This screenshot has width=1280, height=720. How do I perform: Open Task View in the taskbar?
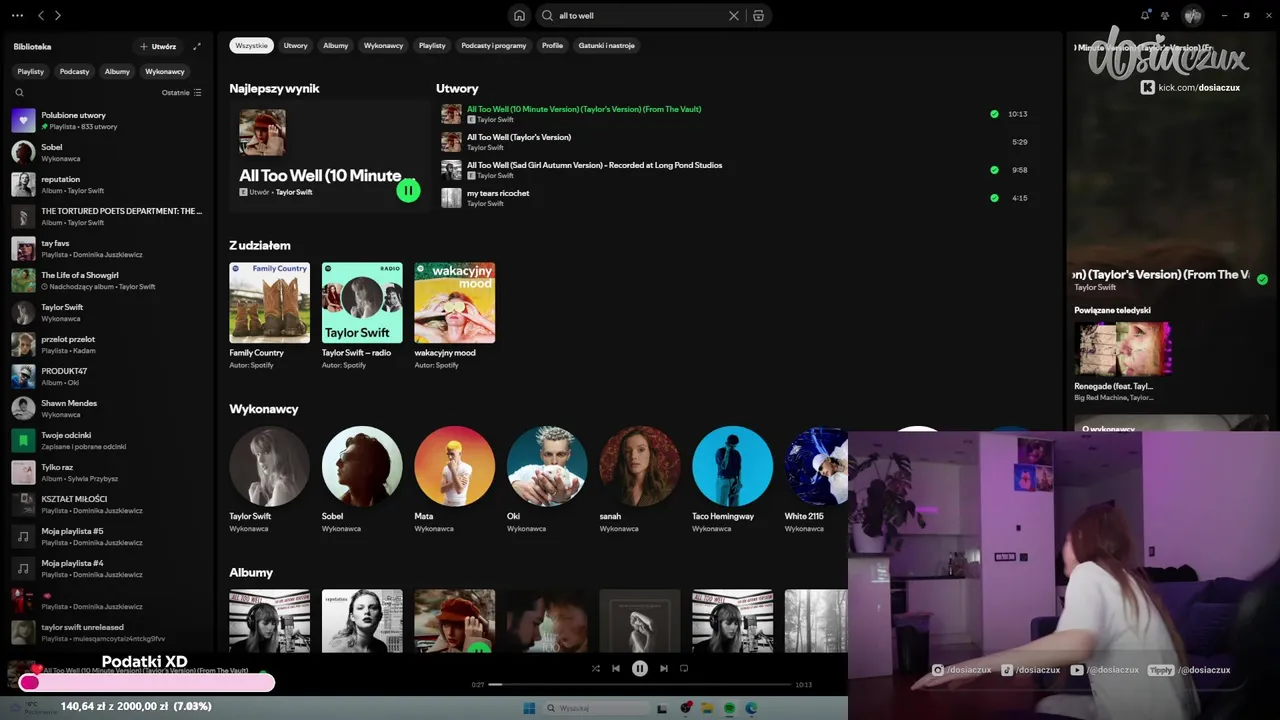(661, 708)
